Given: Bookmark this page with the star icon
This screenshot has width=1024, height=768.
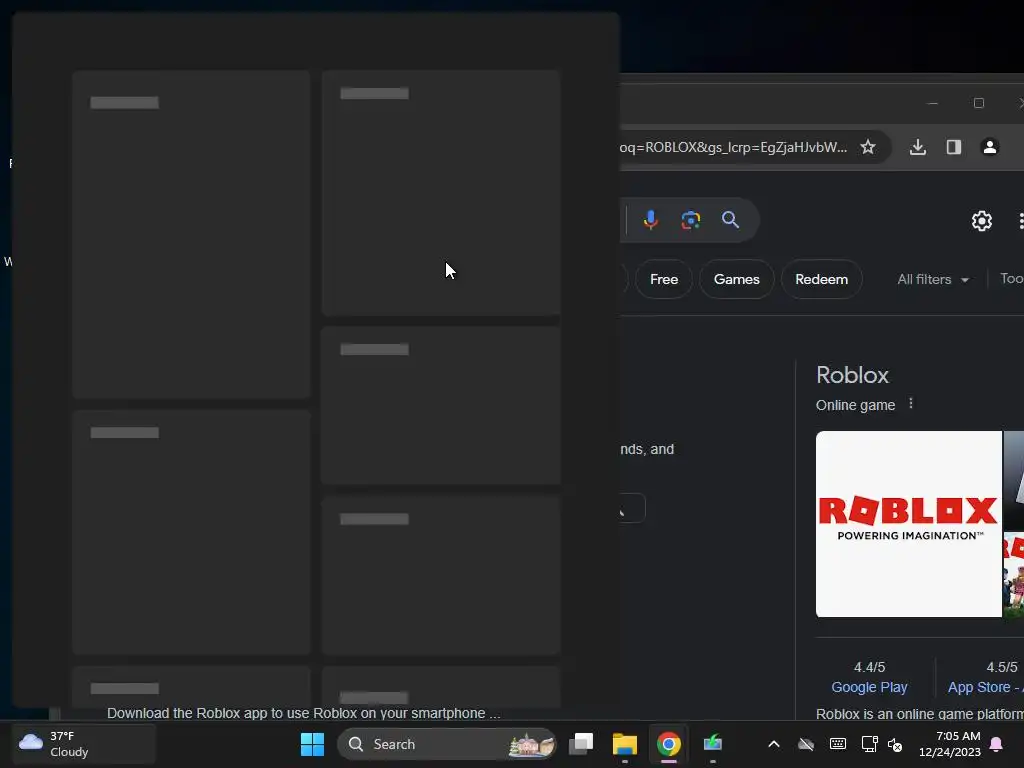Looking at the screenshot, I should [x=867, y=147].
